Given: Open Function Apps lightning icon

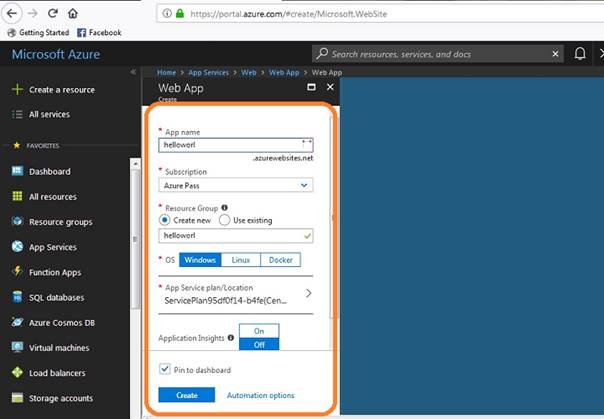Looking at the screenshot, I should pyautogui.click(x=17, y=272).
